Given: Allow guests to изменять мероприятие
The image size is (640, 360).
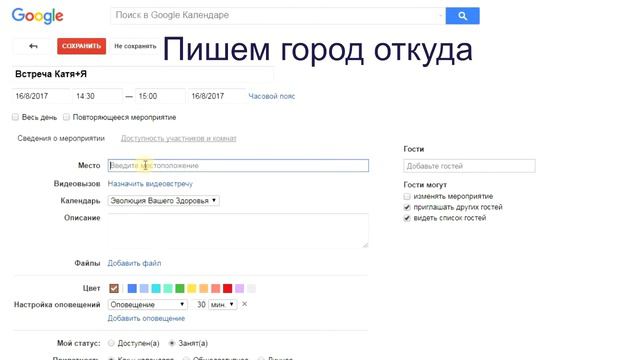Looking at the screenshot, I should [x=407, y=196].
